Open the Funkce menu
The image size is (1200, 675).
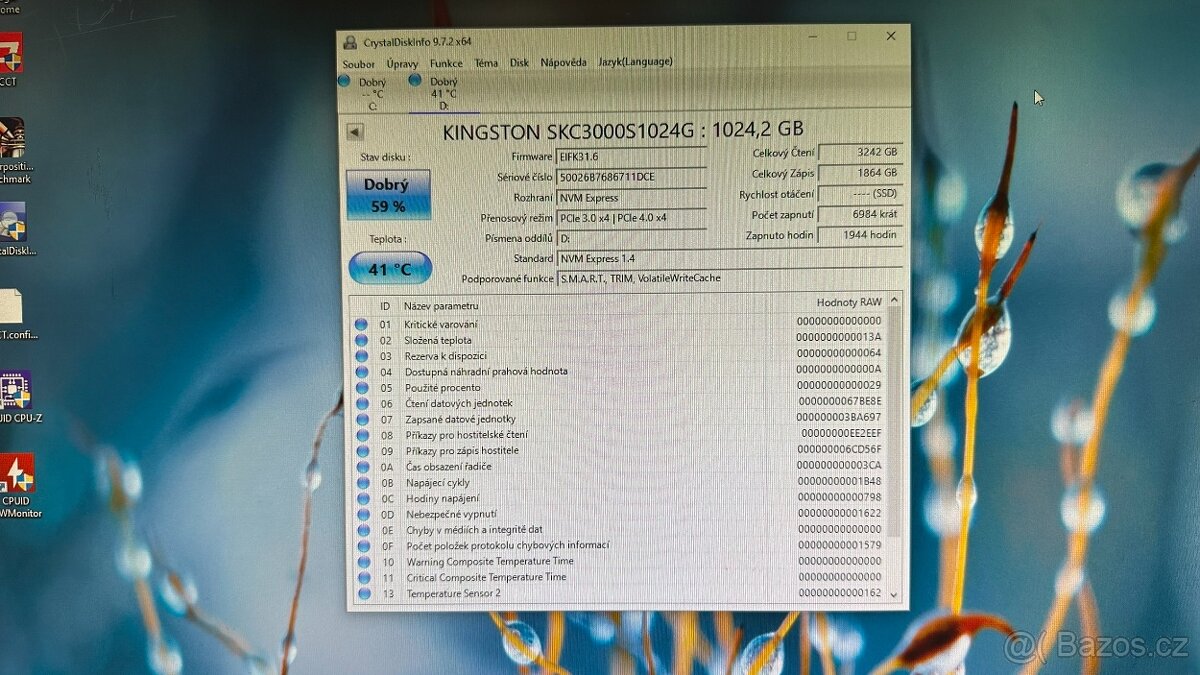[446, 62]
